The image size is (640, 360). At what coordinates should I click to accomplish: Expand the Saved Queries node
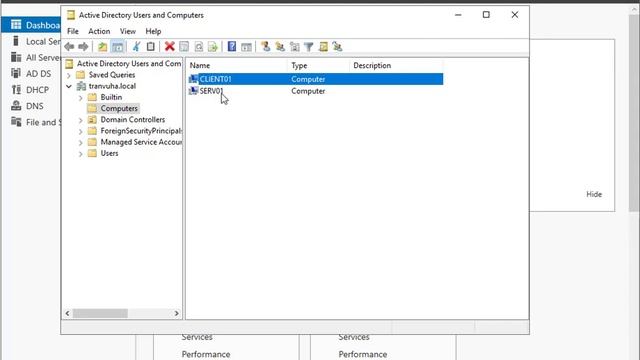[69, 75]
